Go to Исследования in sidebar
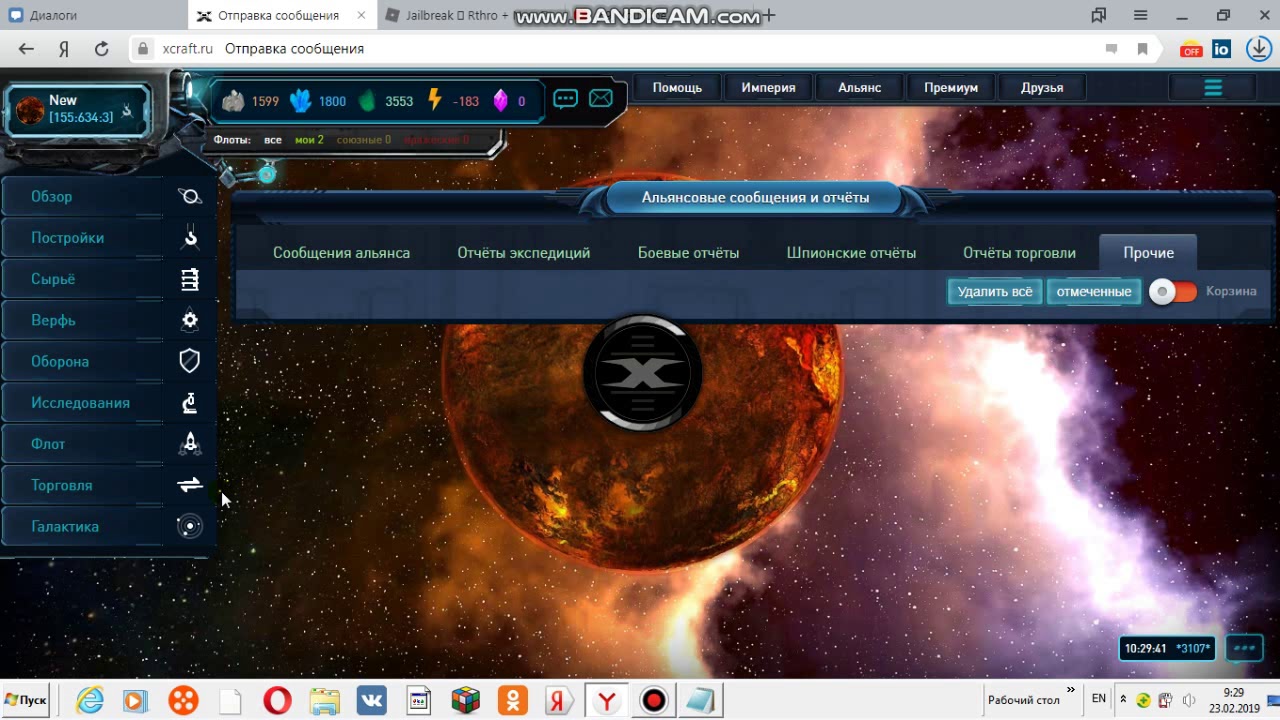The height and width of the screenshot is (720, 1280). pyautogui.click(x=82, y=403)
